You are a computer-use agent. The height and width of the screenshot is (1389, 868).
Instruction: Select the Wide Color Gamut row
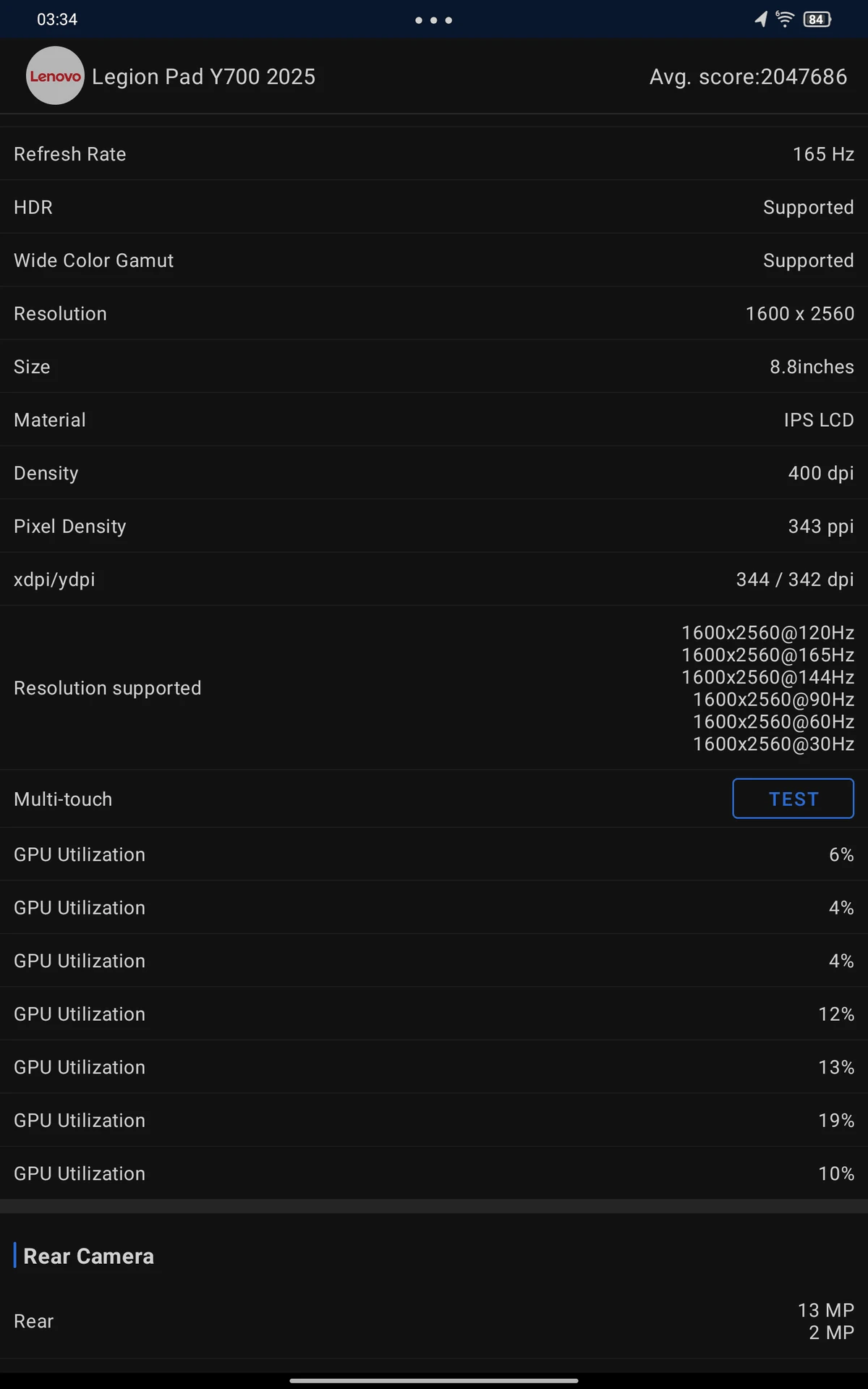(x=434, y=260)
